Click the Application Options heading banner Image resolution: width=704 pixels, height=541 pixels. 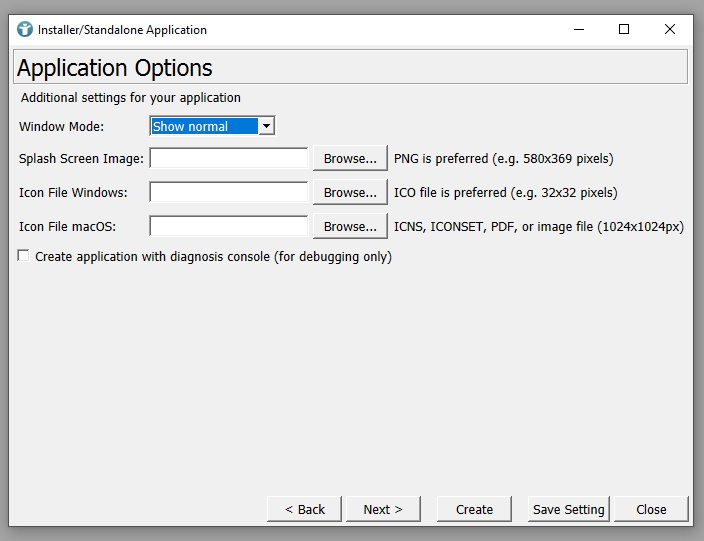350,68
